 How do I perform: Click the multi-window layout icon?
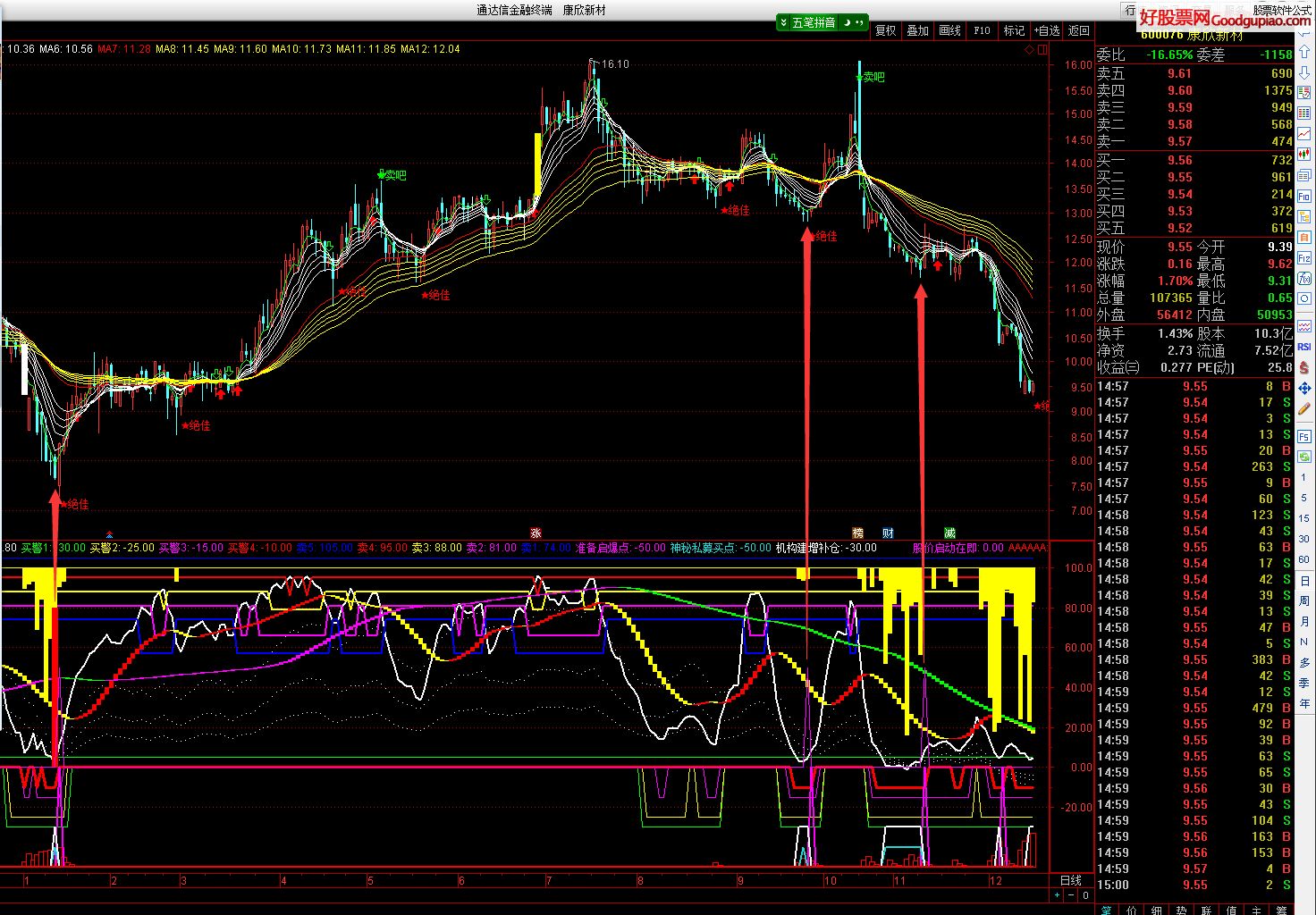[1303, 175]
